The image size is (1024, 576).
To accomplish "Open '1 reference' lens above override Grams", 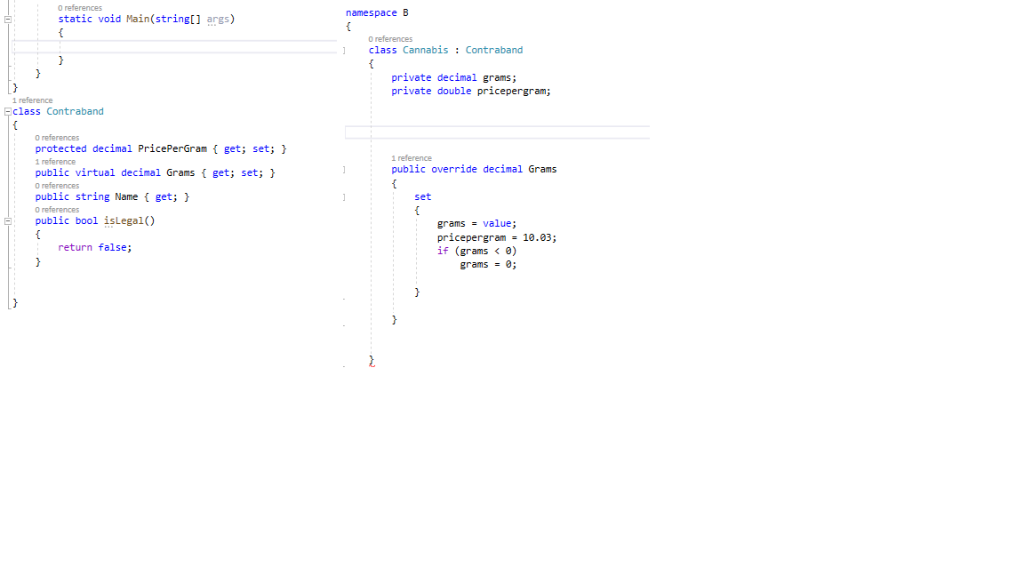I will tap(411, 159).
